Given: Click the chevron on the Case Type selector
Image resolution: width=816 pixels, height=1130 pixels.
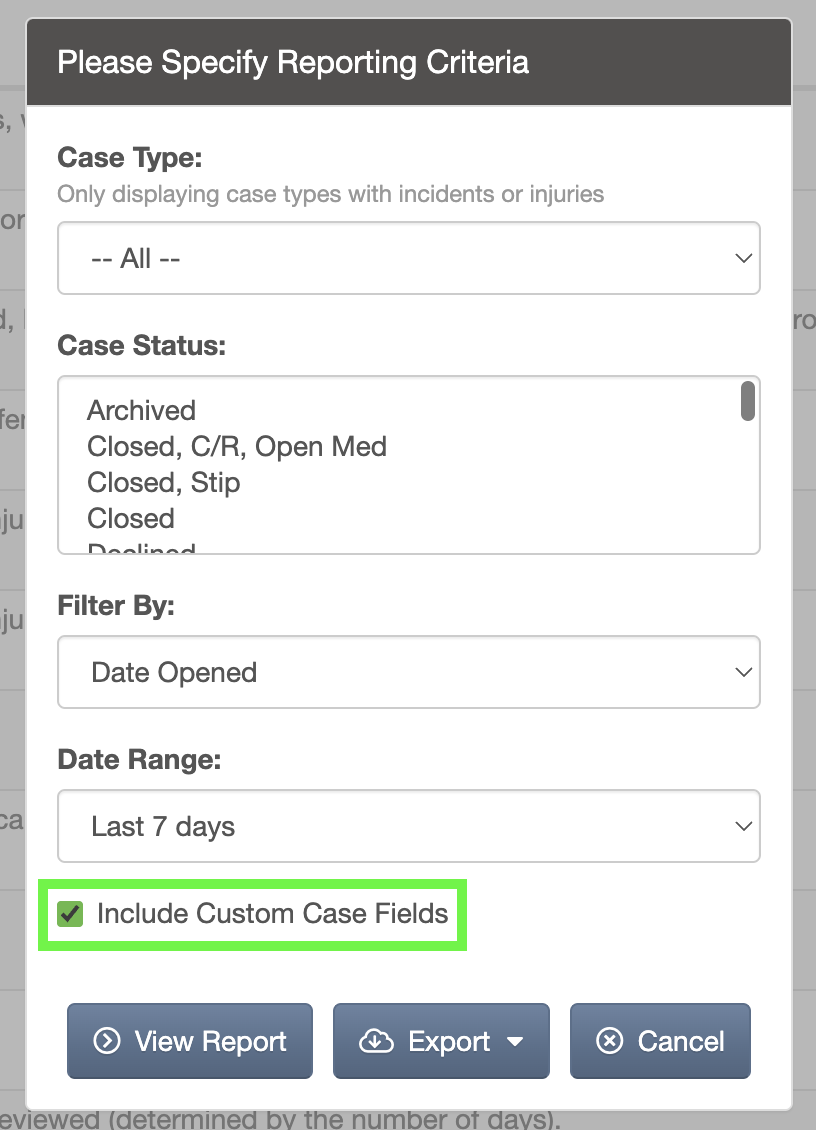Looking at the screenshot, I should tap(743, 258).
